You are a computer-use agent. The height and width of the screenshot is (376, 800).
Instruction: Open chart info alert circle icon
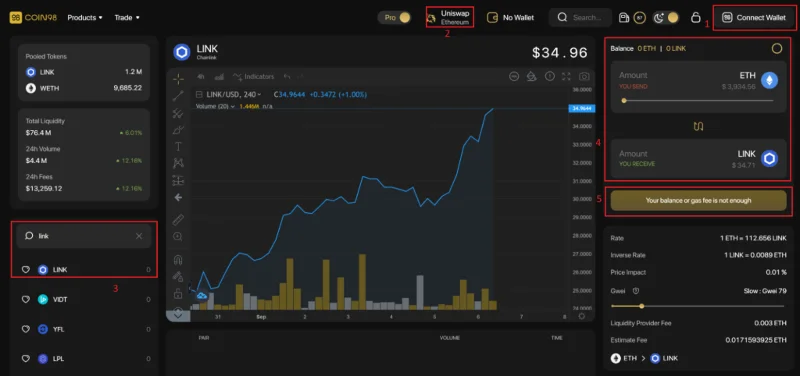pyautogui.click(x=549, y=77)
